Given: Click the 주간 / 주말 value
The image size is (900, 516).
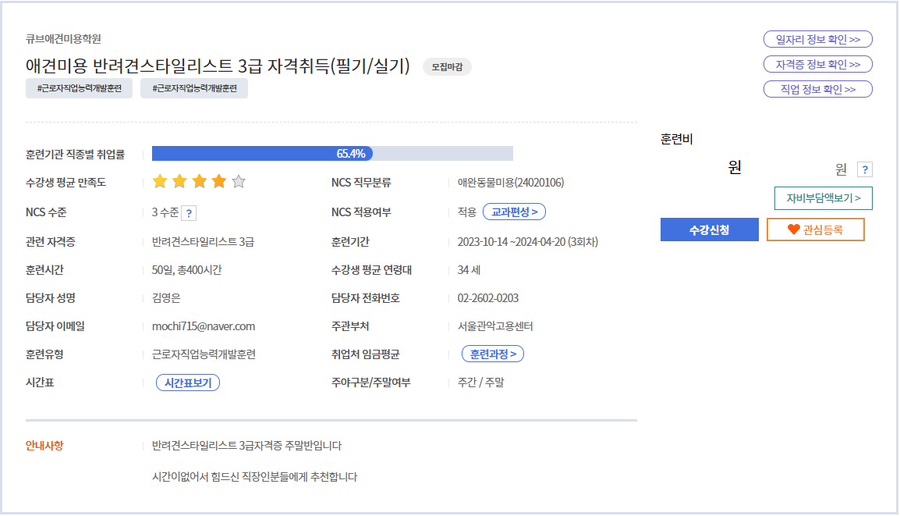Looking at the screenshot, I should (x=480, y=382).
